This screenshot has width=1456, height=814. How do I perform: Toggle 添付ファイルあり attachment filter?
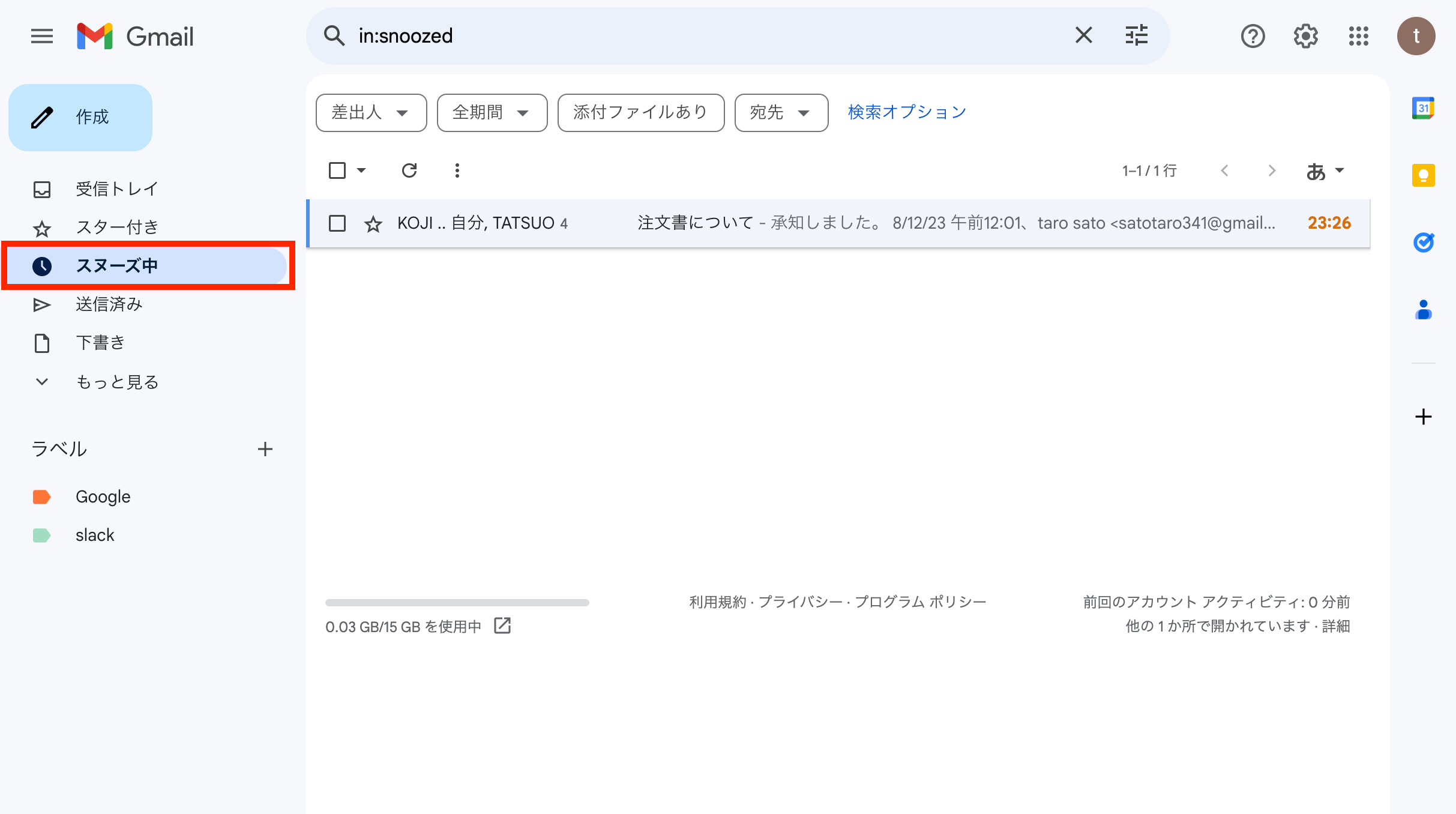(640, 112)
